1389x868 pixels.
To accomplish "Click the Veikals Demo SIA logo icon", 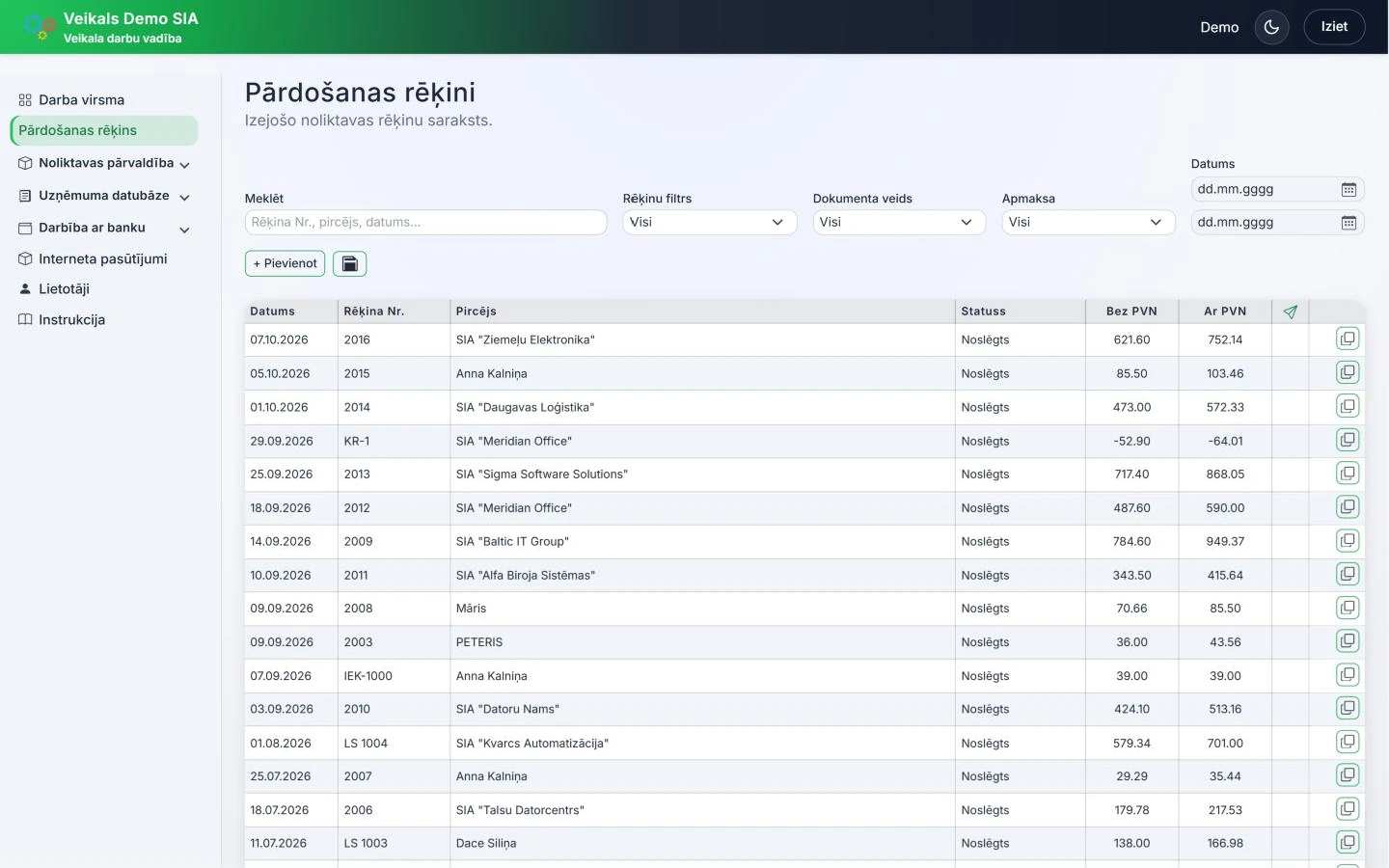I will [39, 27].
